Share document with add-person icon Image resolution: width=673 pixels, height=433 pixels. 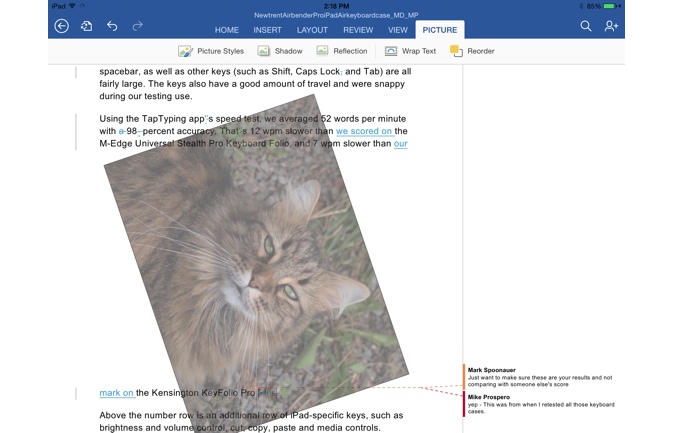point(611,26)
